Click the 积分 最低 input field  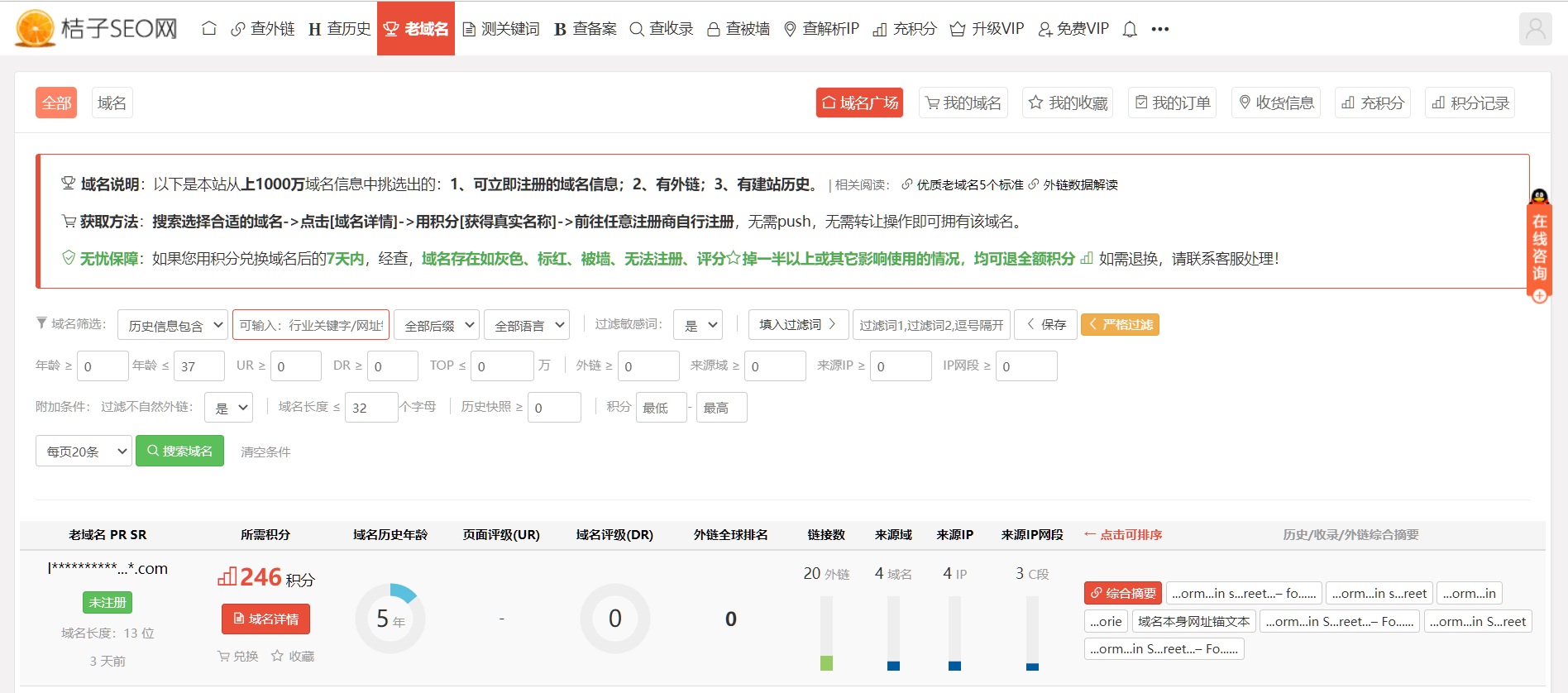coord(661,408)
